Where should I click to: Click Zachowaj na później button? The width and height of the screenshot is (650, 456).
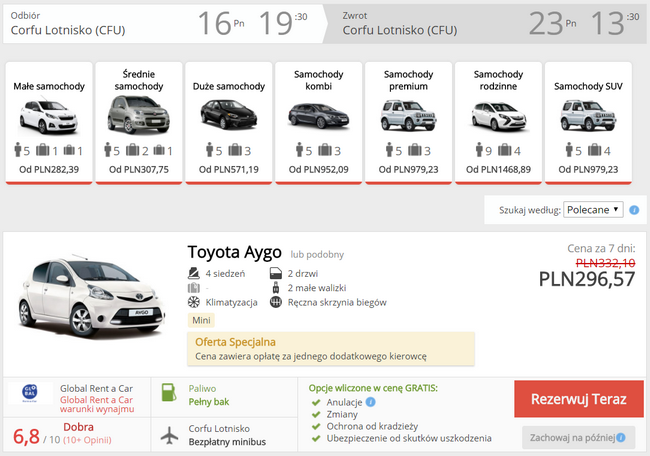pos(579,438)
